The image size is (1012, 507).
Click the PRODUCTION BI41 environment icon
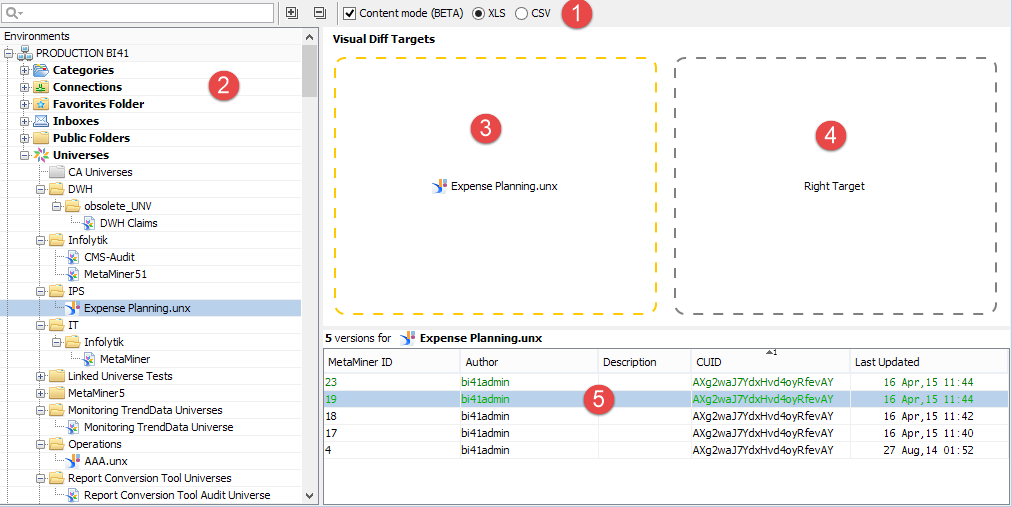(25, 53)
